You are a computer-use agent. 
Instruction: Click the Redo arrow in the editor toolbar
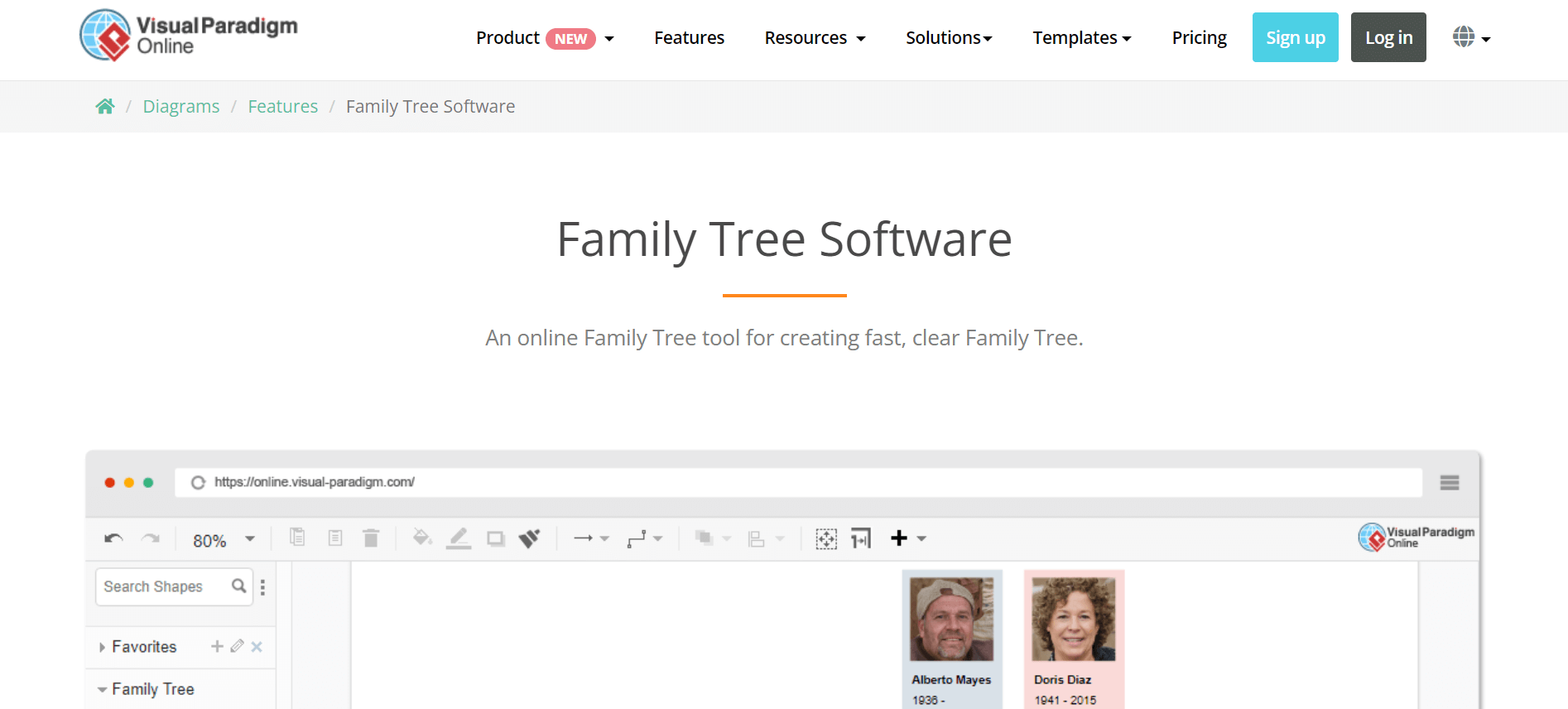(x=151, y=539)
